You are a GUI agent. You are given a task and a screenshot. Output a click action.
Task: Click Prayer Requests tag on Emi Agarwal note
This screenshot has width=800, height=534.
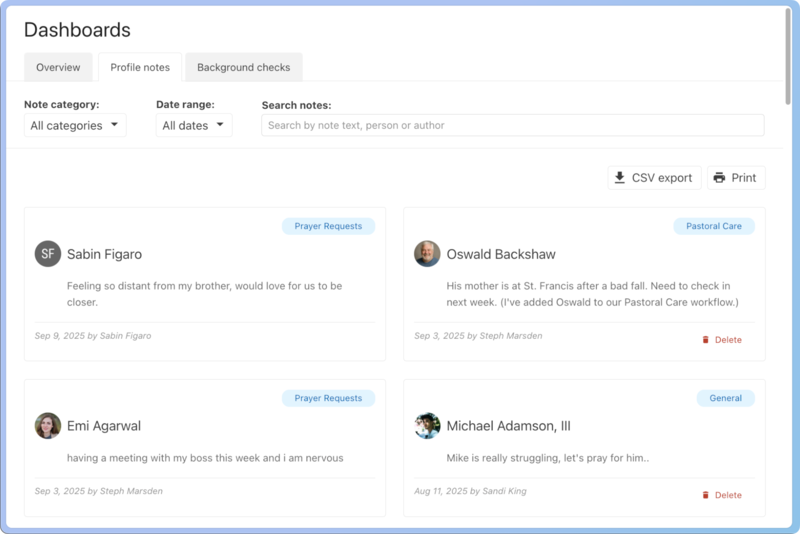[x=328, y=398]
